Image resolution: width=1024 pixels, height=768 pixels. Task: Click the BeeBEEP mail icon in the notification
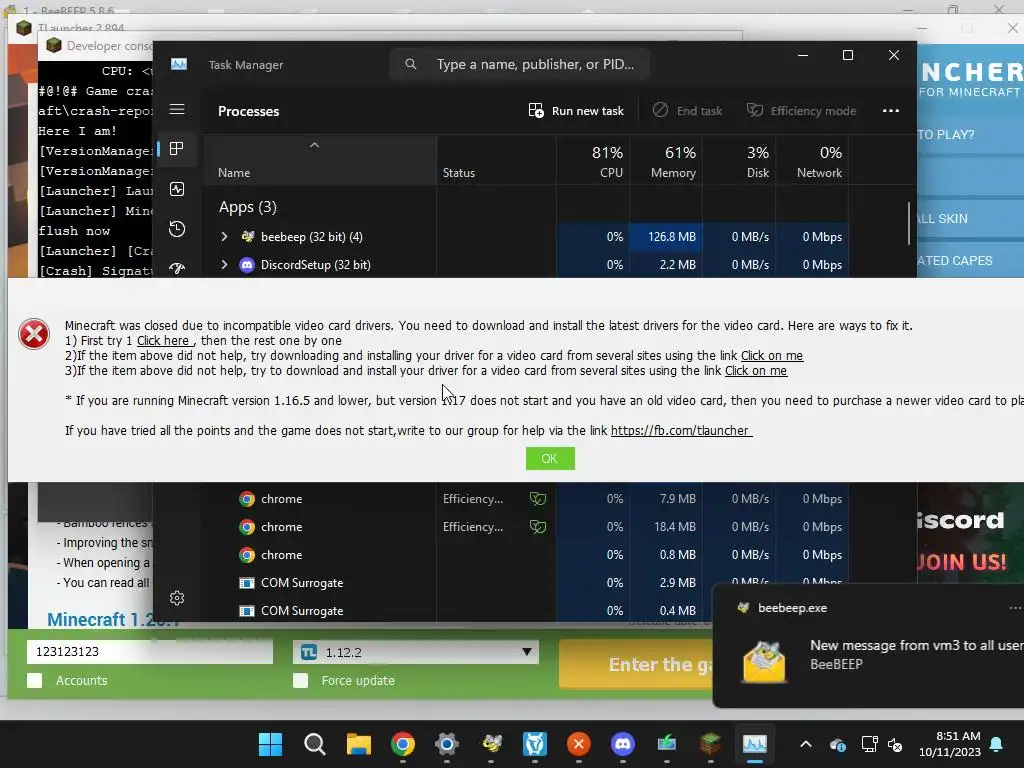764,661
